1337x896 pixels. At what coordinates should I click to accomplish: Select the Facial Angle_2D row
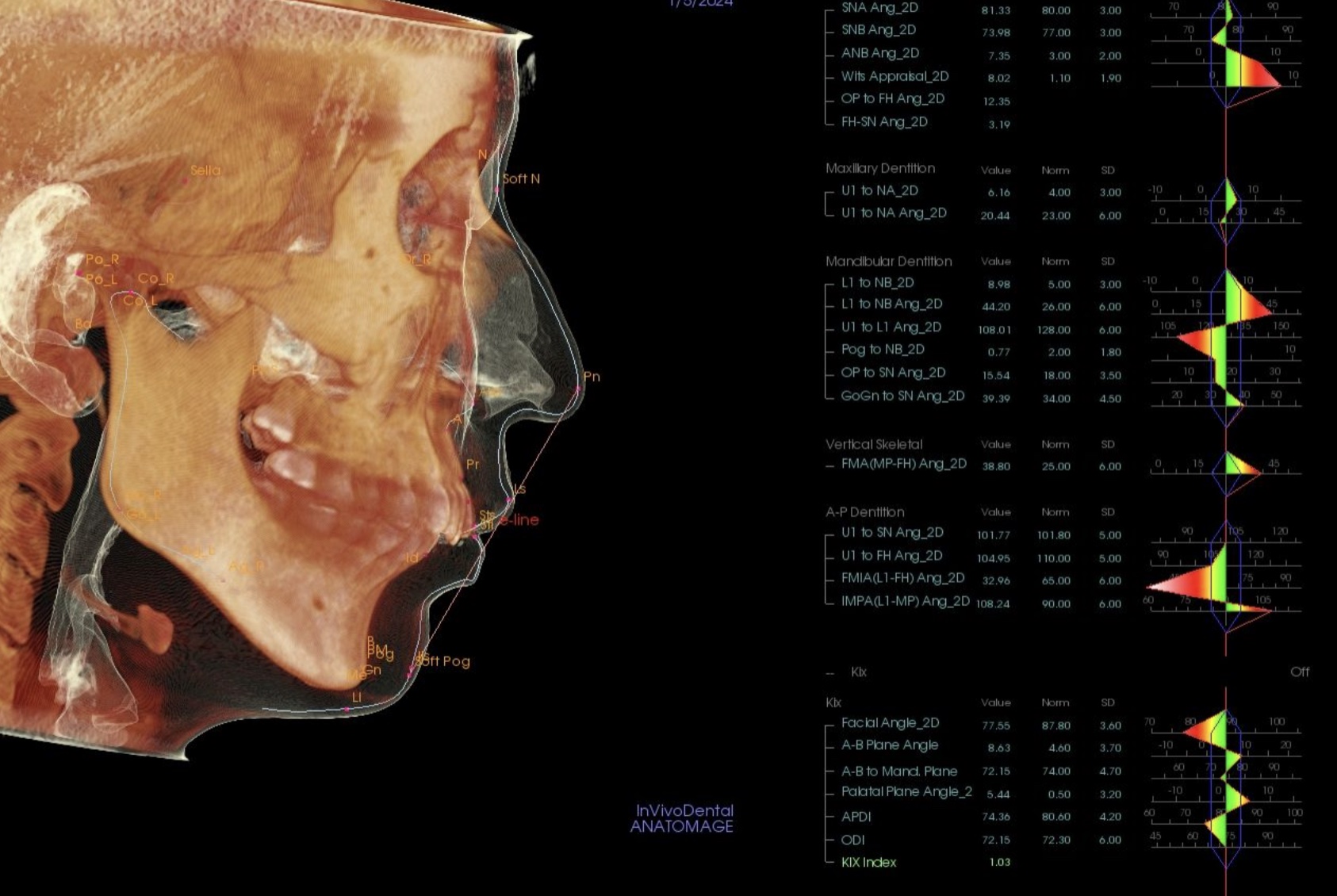(x=982, y=723)
